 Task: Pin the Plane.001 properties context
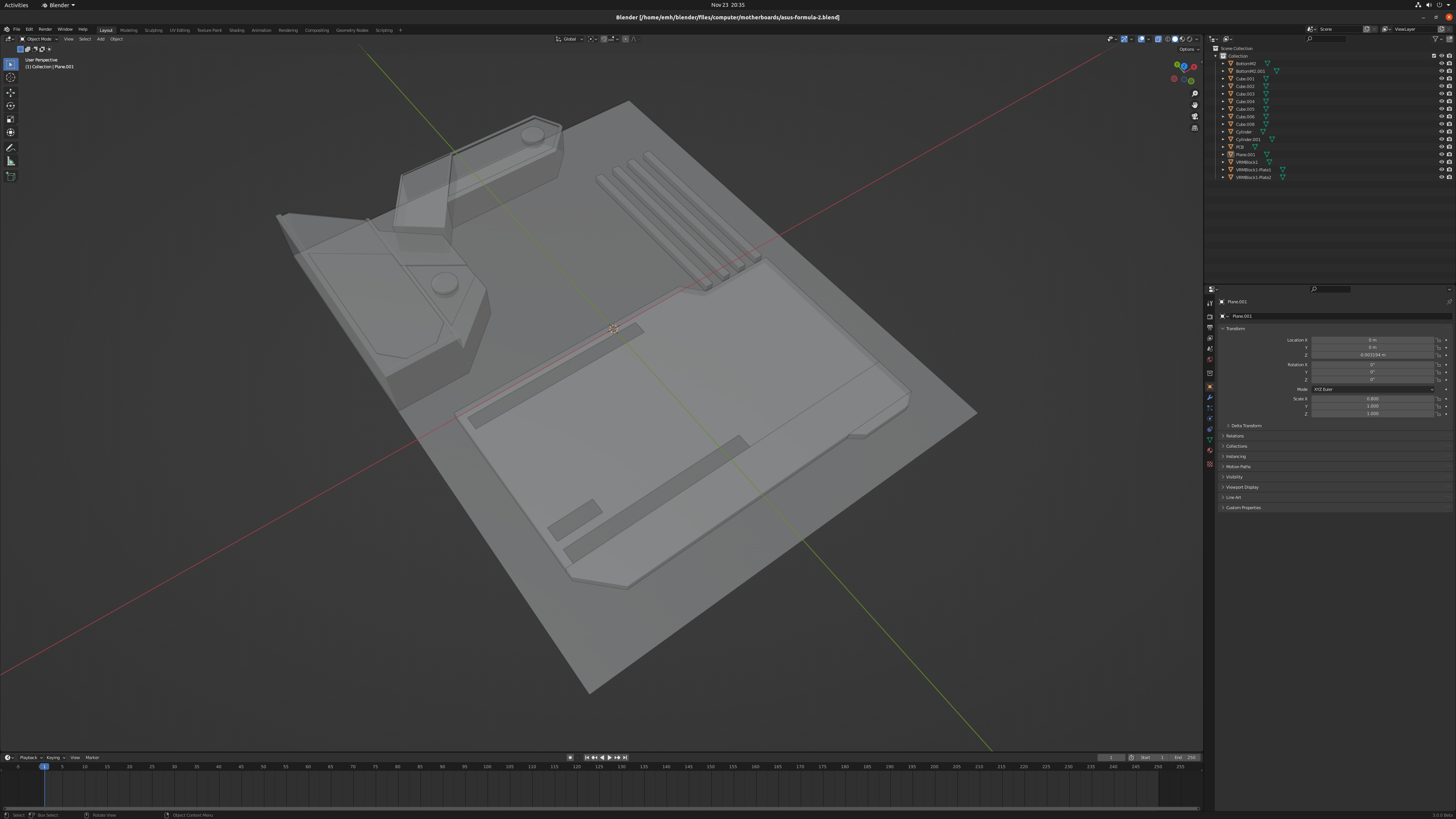(1449, 302)
